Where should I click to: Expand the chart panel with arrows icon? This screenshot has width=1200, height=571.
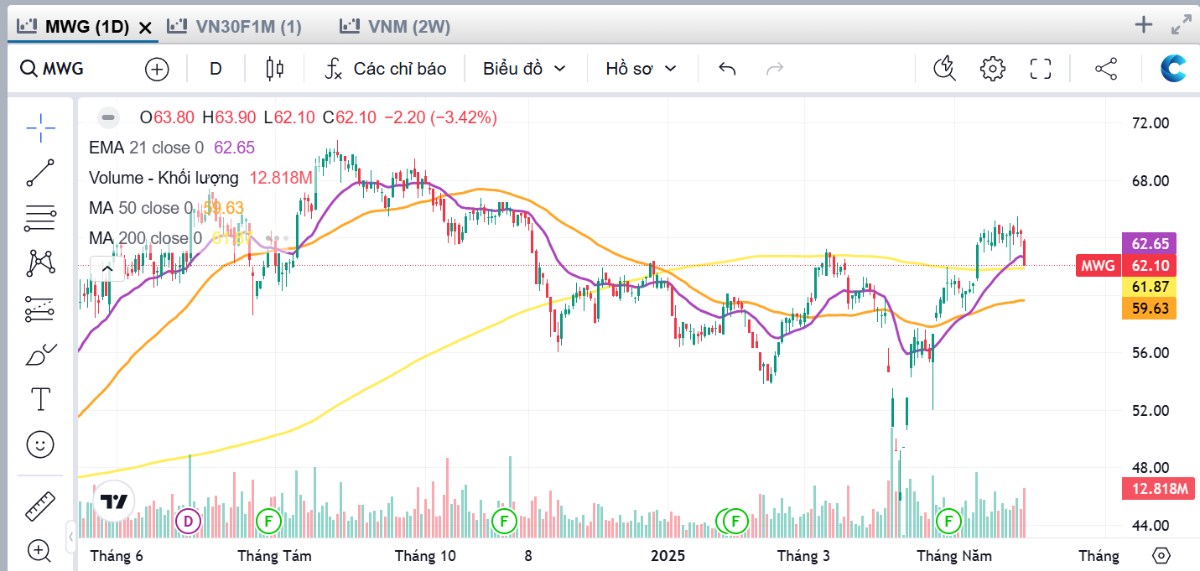[1180, 26]
